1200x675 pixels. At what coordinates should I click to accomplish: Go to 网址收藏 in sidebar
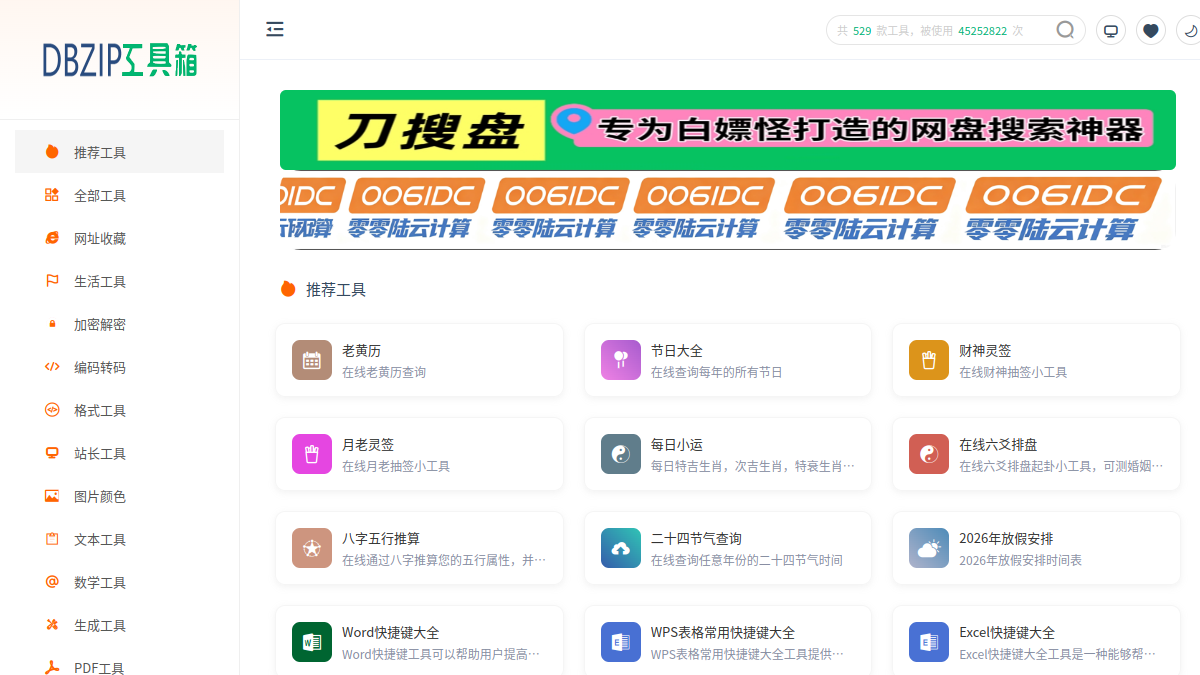click(x=119, y=238)
